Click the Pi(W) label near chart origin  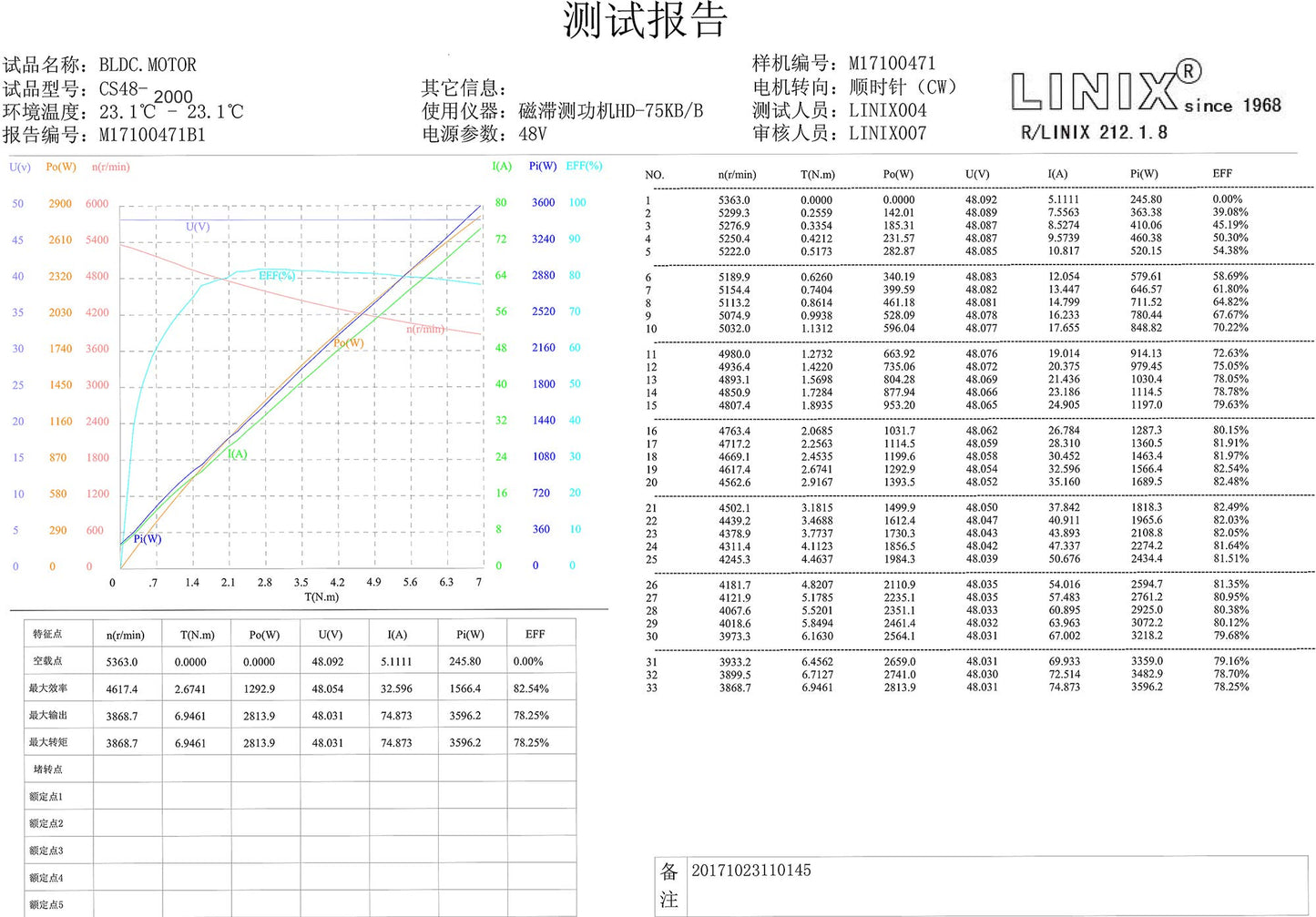click(x=148, y=539)
